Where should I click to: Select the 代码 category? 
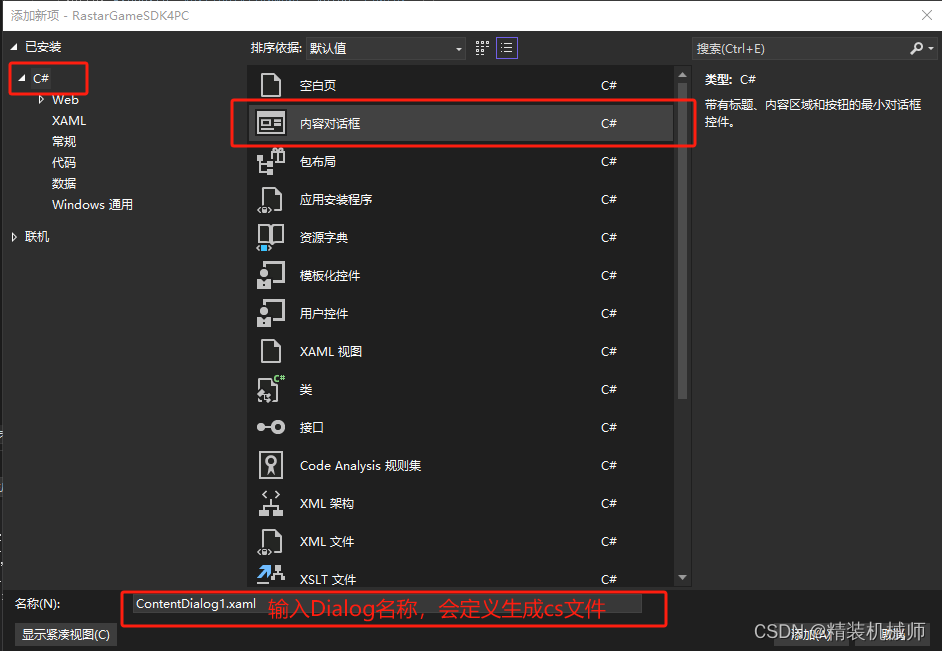pos(64,163)
